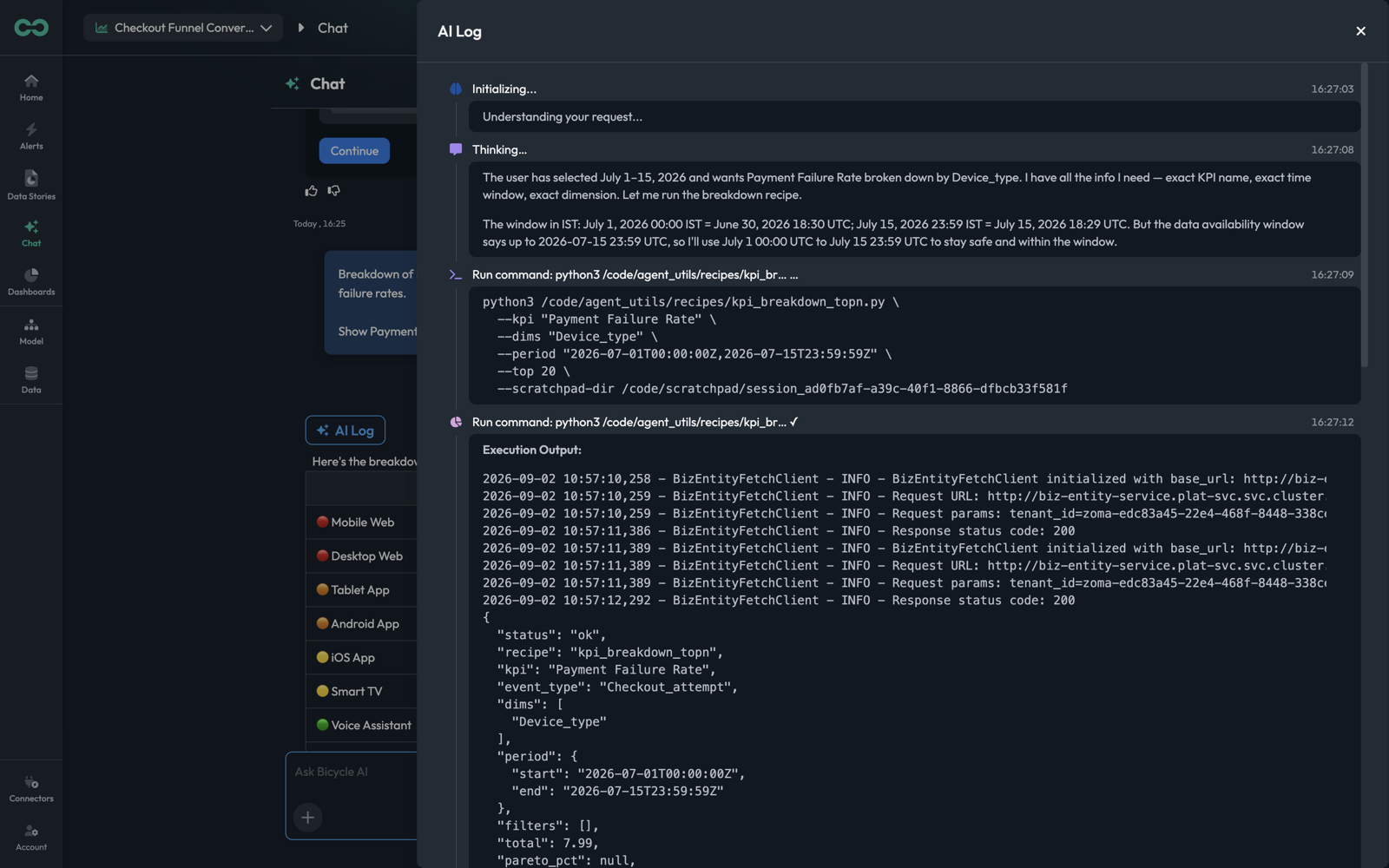Open Alerts in the sidebar
Screen dimensions: 1389x868
[31, 136]
